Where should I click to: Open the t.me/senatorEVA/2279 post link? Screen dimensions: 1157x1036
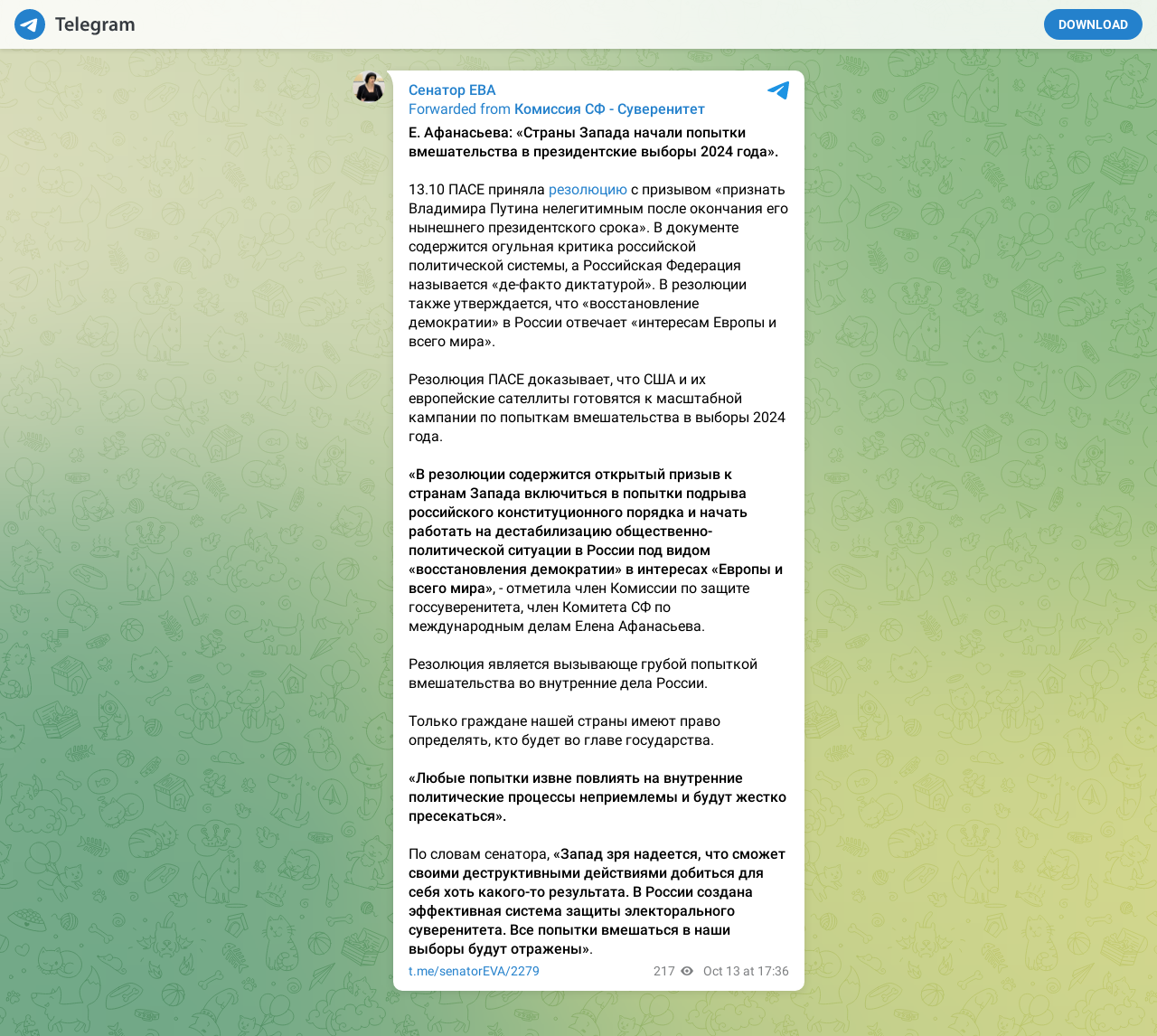point(474,971)
